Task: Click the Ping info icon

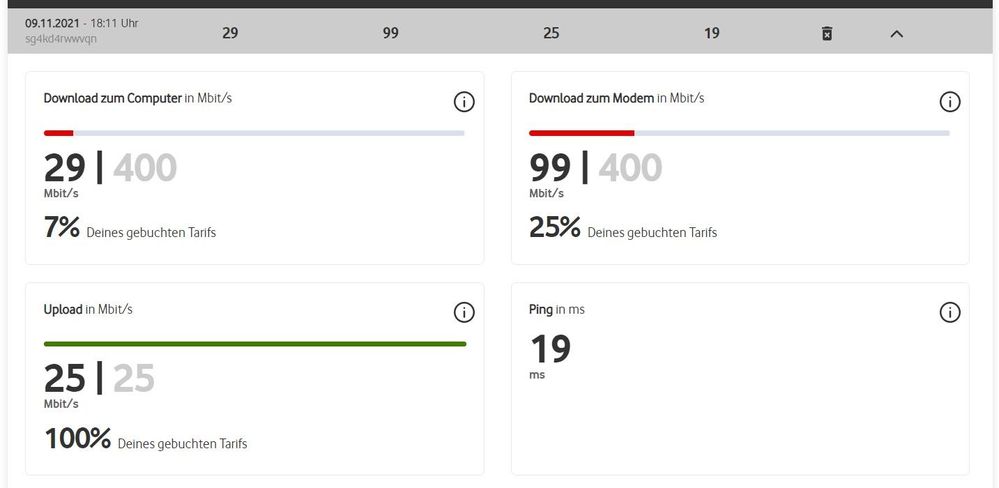Action: (x=950, y=313)
